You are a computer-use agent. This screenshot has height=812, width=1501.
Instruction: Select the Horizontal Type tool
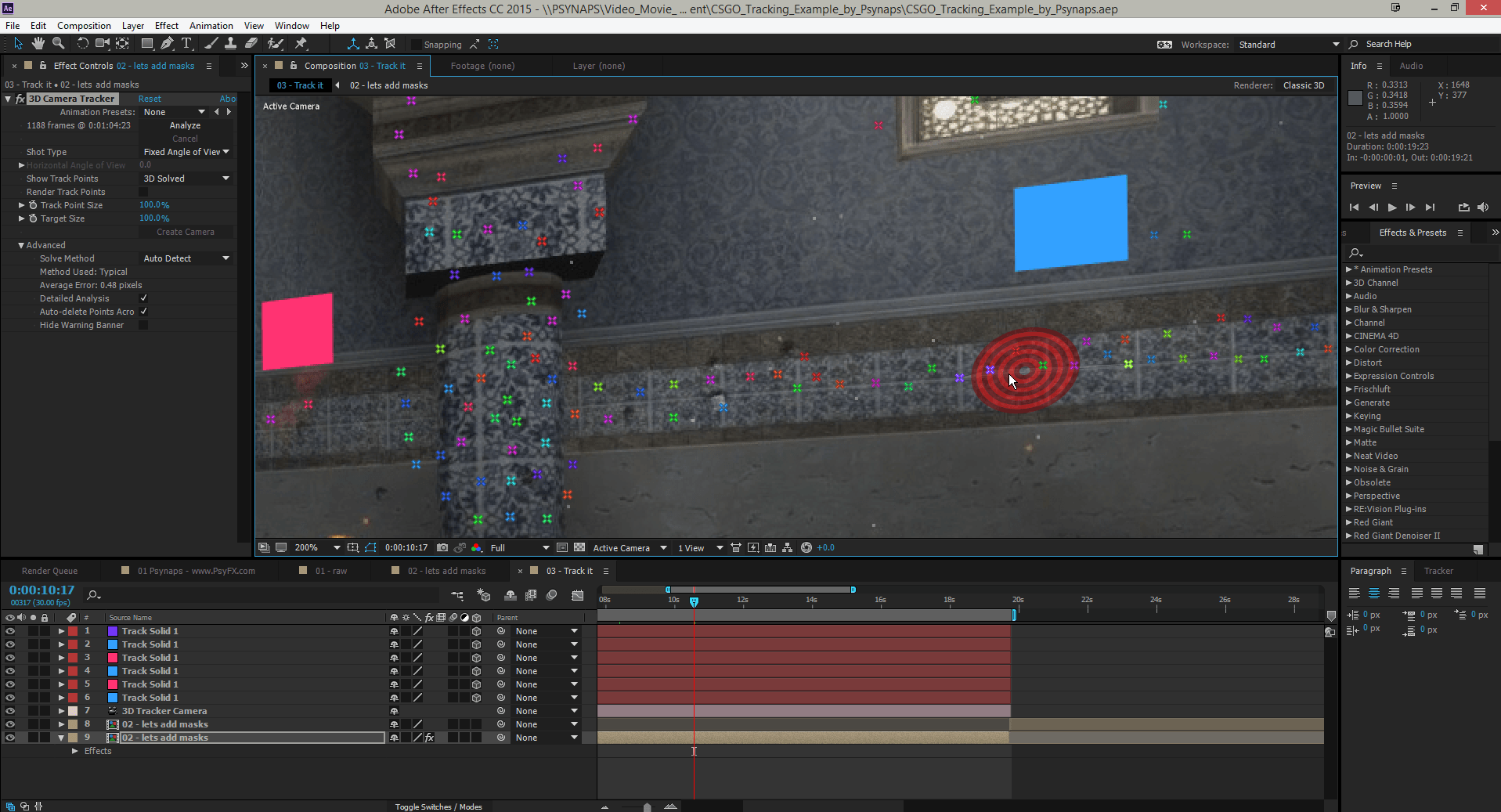coord(186,44)
